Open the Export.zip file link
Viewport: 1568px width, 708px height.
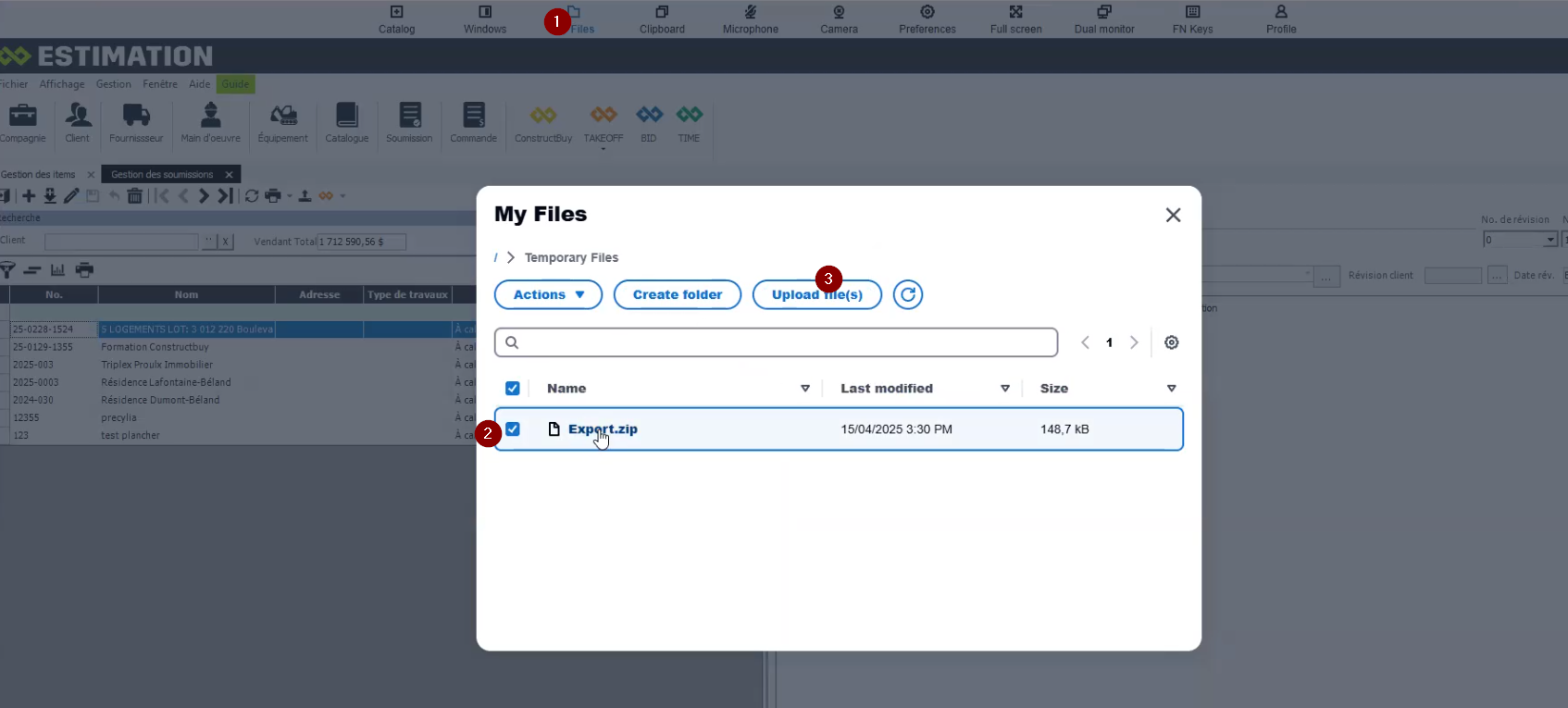tap(603, 429)
